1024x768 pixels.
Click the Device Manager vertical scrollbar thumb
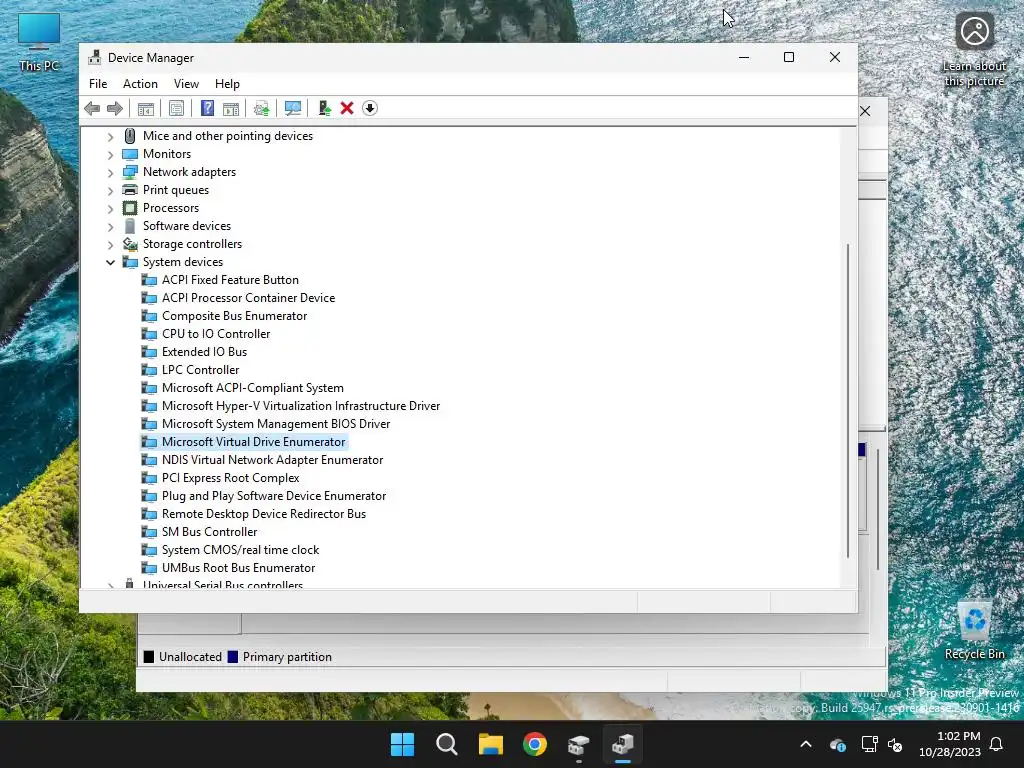coord(848,401)
